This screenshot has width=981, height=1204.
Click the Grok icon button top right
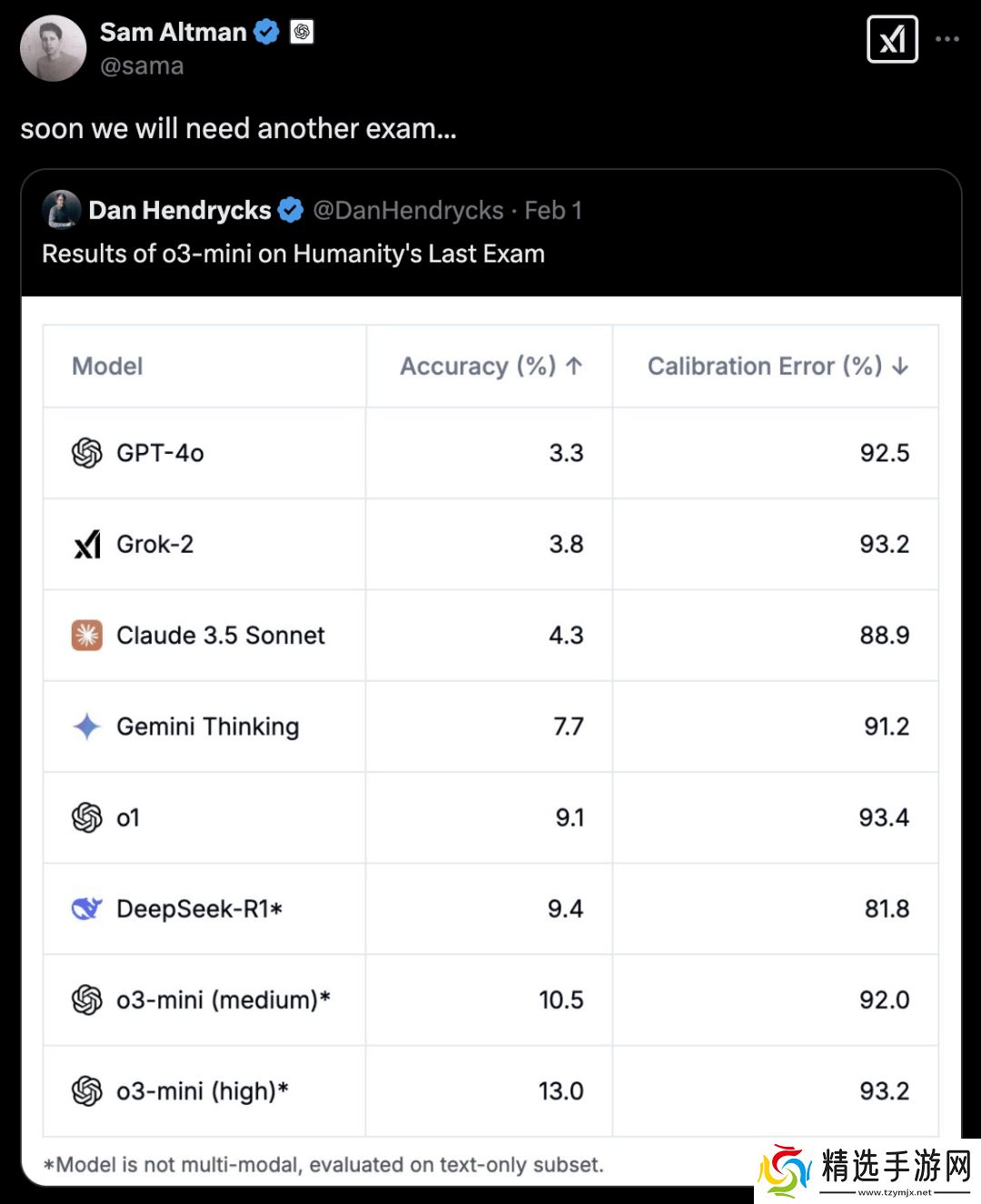[x=892, y=39]
